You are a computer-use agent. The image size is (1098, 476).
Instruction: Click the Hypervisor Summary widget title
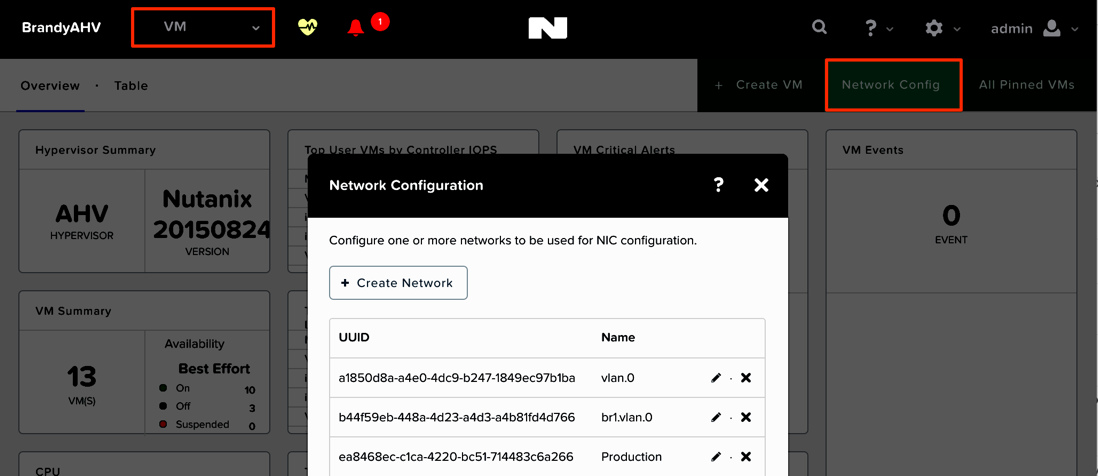95,150
